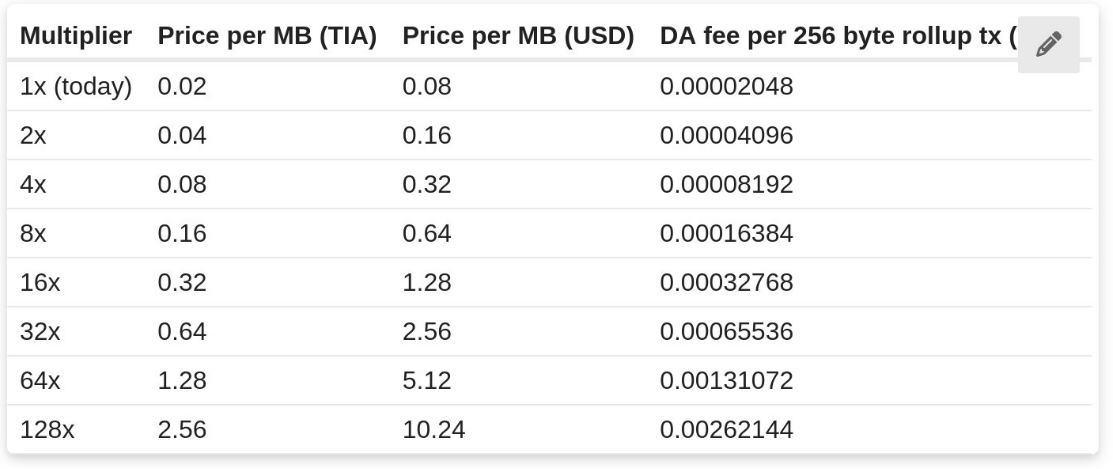This screenshot has width=1113, height=469.
Task: Click the pencil edit icon
Action: coord(1048,44)
